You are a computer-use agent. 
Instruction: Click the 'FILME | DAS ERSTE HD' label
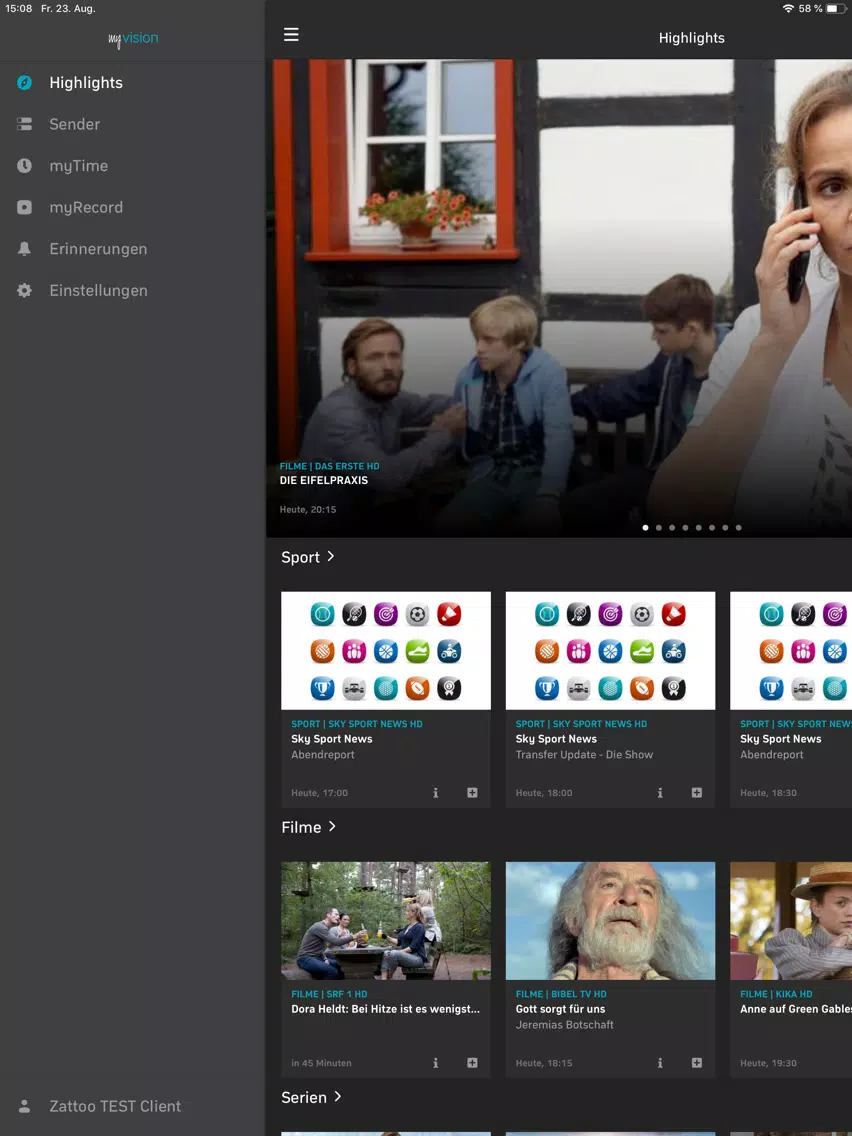coord(330,467)
